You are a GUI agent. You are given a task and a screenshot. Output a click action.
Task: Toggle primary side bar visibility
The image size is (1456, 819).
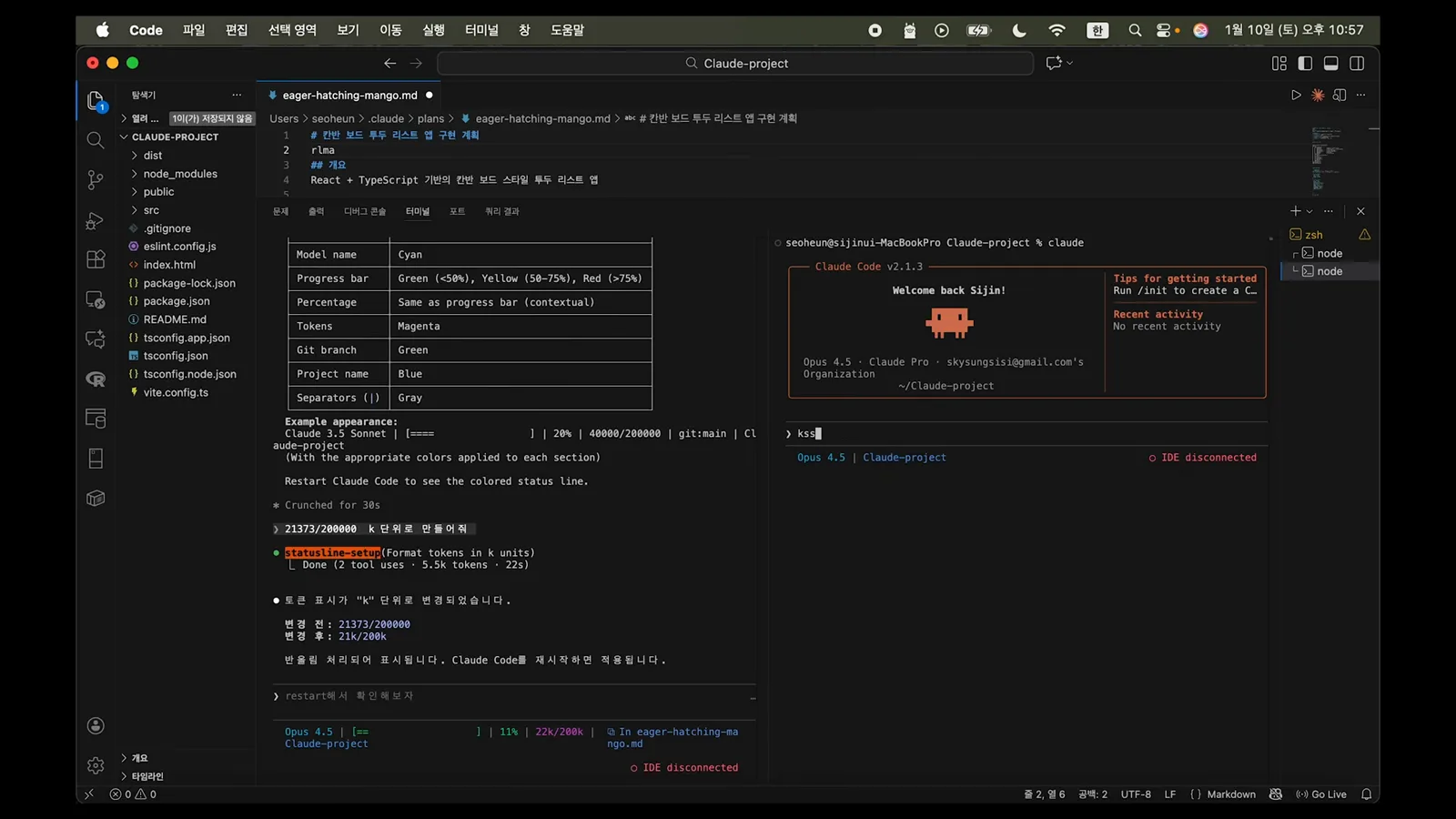tap(1305, 63)
